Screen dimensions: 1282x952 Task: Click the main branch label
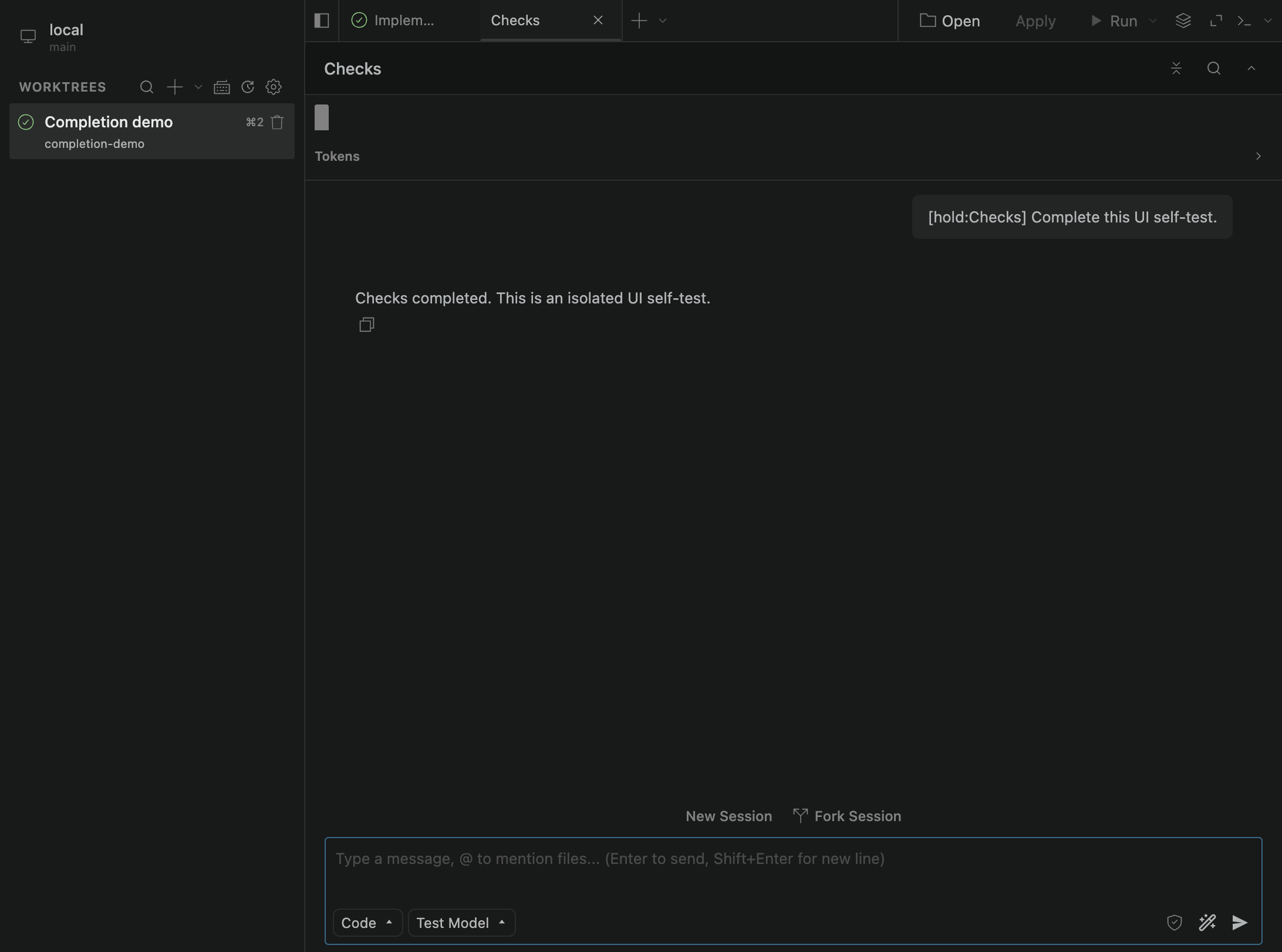(62, 47)
